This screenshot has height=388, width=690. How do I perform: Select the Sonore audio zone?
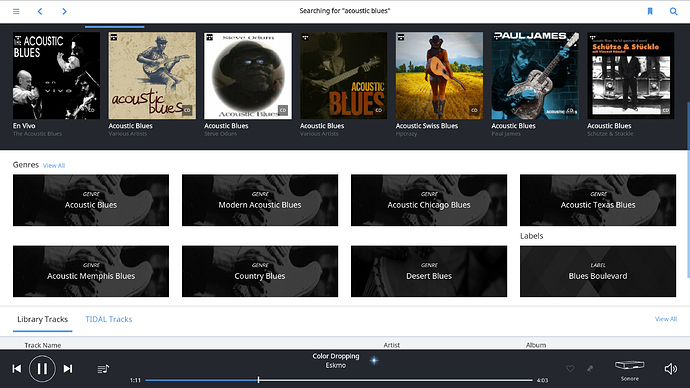630,370
